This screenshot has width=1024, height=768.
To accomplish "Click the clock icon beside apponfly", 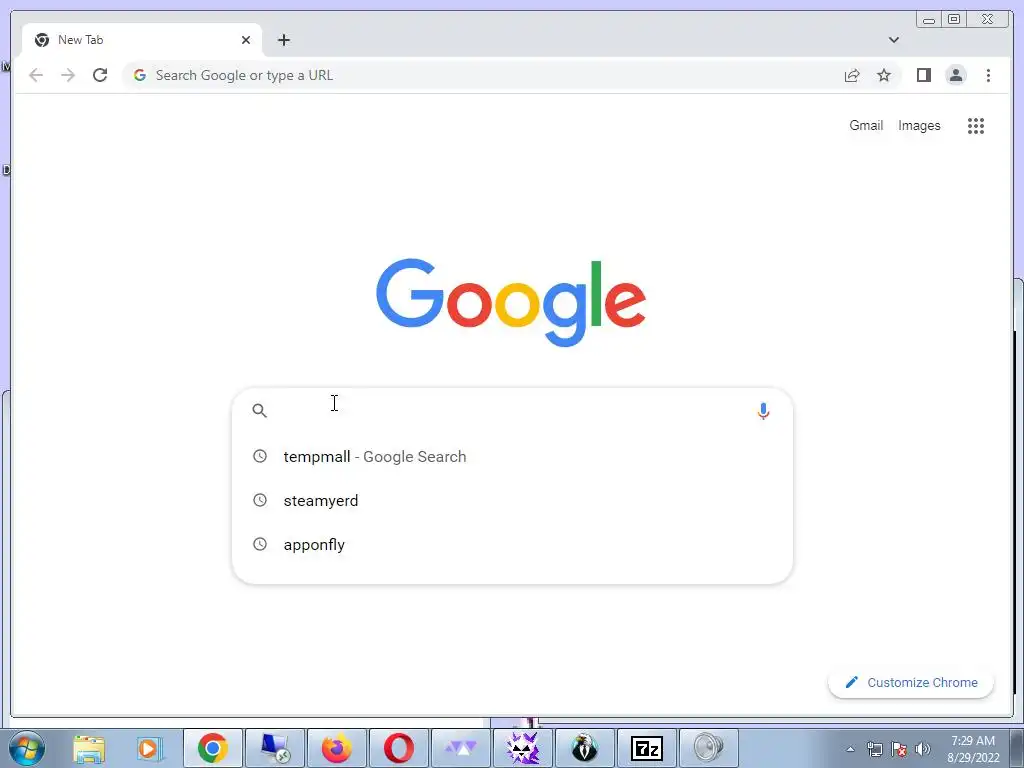I will [260, 544].
